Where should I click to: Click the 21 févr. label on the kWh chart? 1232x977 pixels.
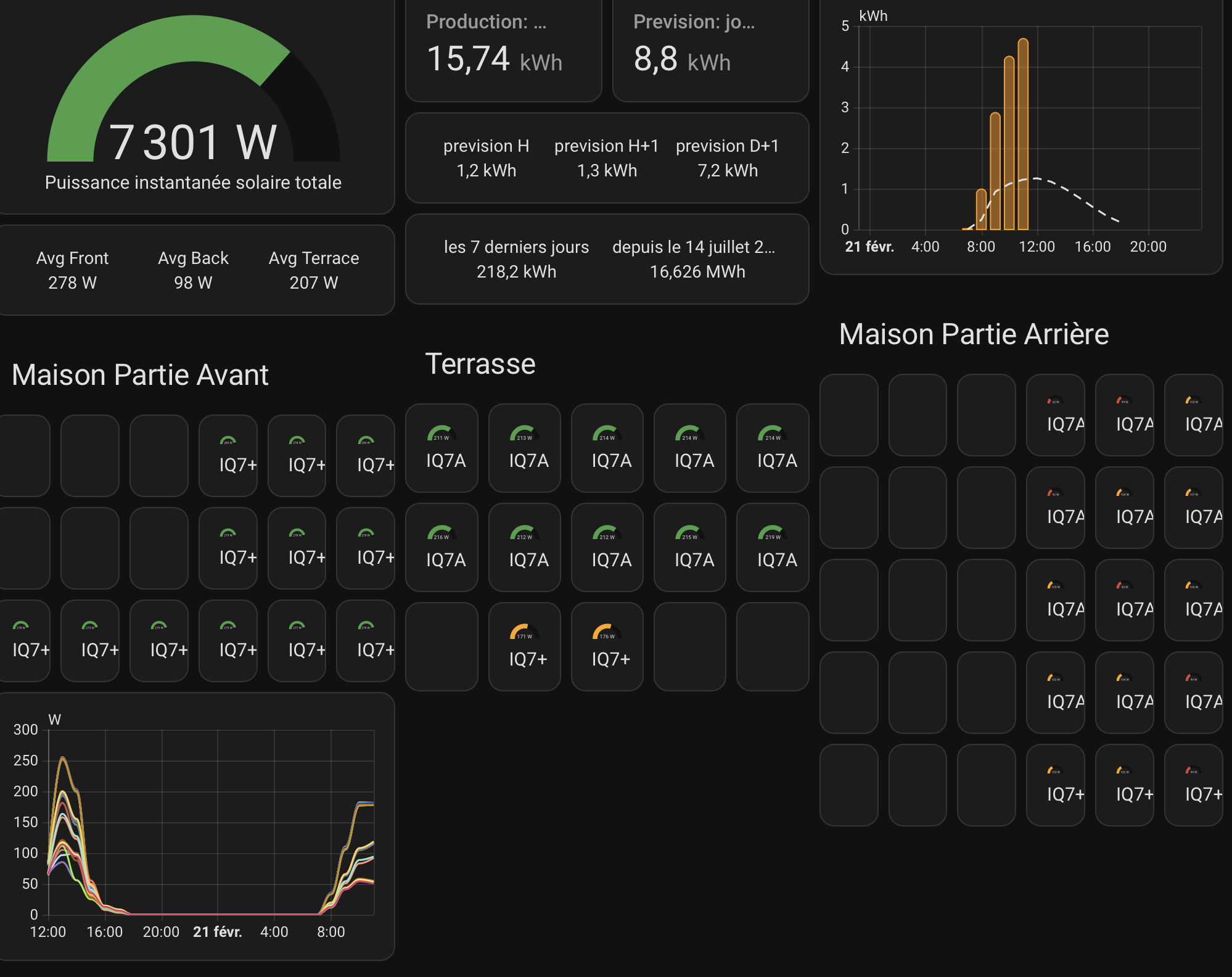[869, 247]
